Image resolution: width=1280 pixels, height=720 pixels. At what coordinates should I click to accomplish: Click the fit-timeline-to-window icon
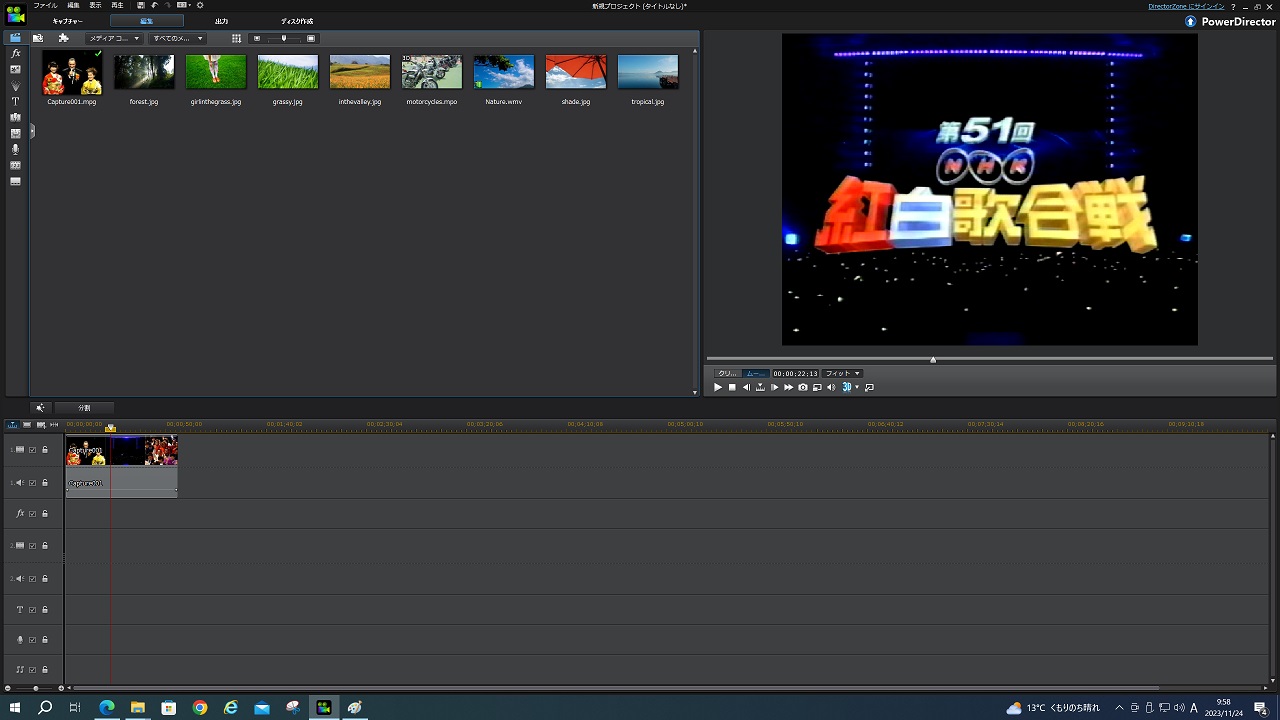pos(54,425)
